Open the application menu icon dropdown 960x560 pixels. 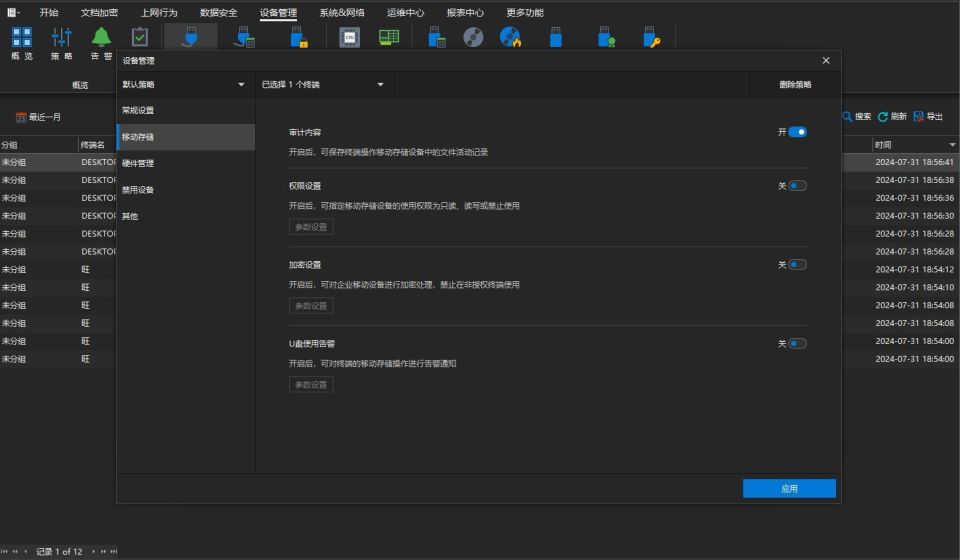13,12
